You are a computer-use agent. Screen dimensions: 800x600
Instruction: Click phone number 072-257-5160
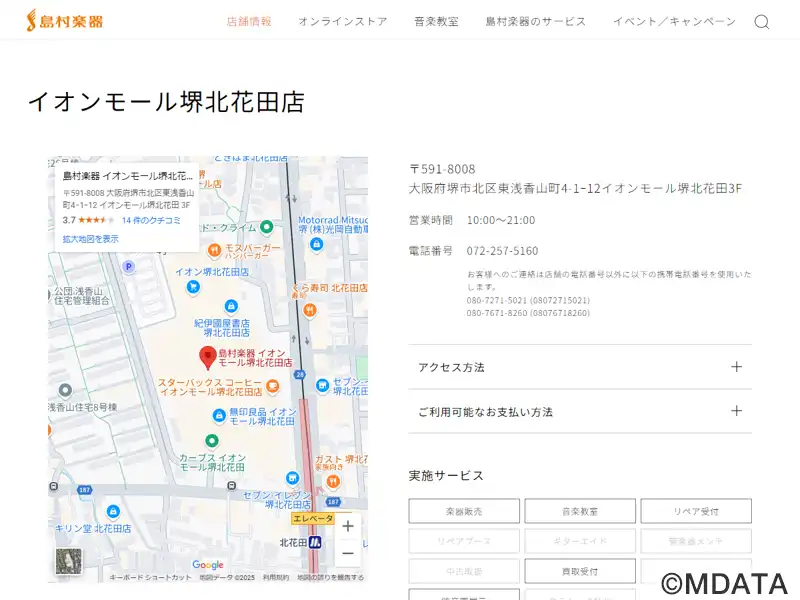pos(502,251)
